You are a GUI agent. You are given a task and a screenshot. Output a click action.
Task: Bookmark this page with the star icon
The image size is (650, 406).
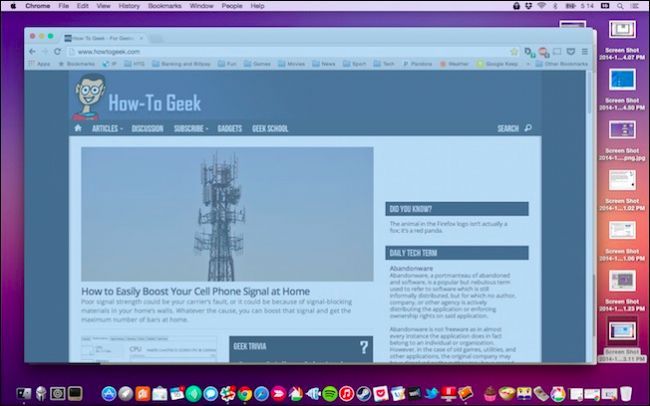pyautogui.click(x=514, y=51)
